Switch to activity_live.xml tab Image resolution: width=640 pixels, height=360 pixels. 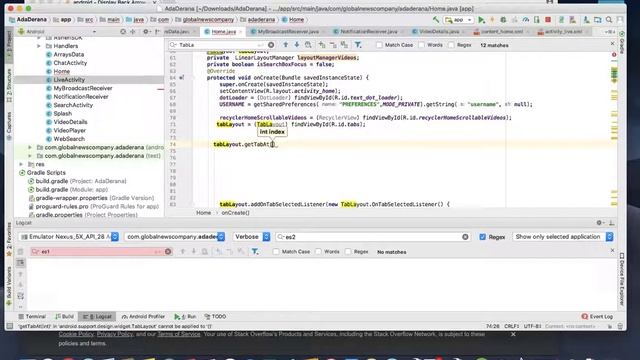[563, 31]
